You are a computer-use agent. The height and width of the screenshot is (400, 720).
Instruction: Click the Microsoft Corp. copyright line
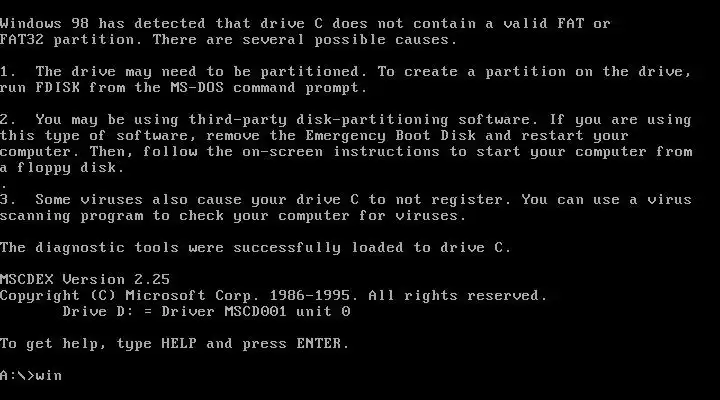click(x=274, y=296)
